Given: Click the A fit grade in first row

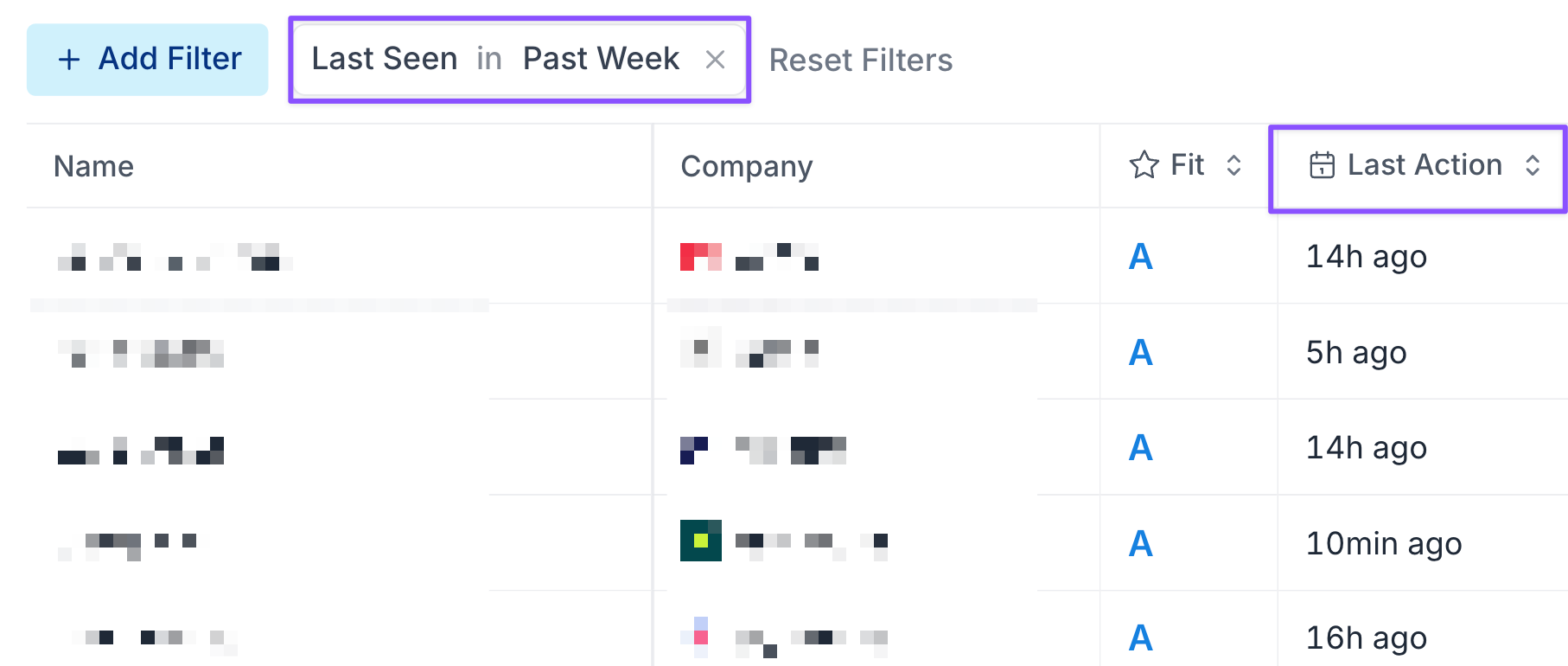Looking at the screenshot, I should click(1140, 257).
